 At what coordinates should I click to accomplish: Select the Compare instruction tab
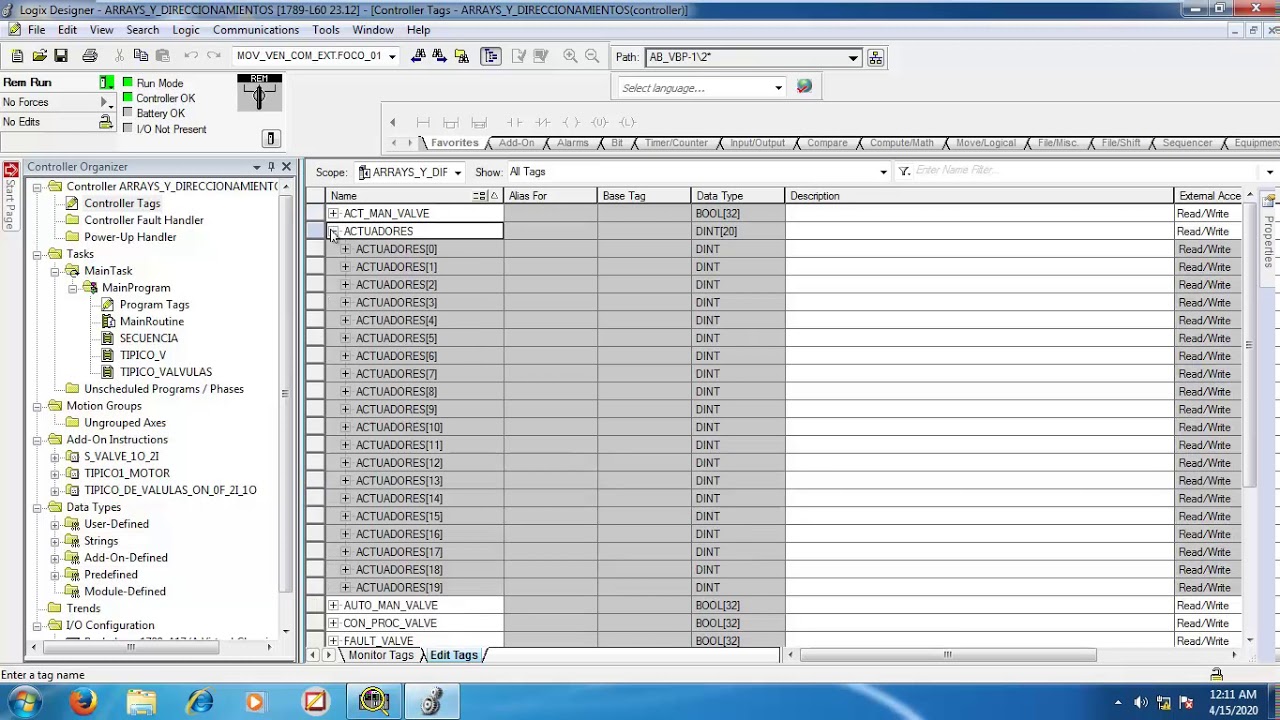(x=827, y=143)
